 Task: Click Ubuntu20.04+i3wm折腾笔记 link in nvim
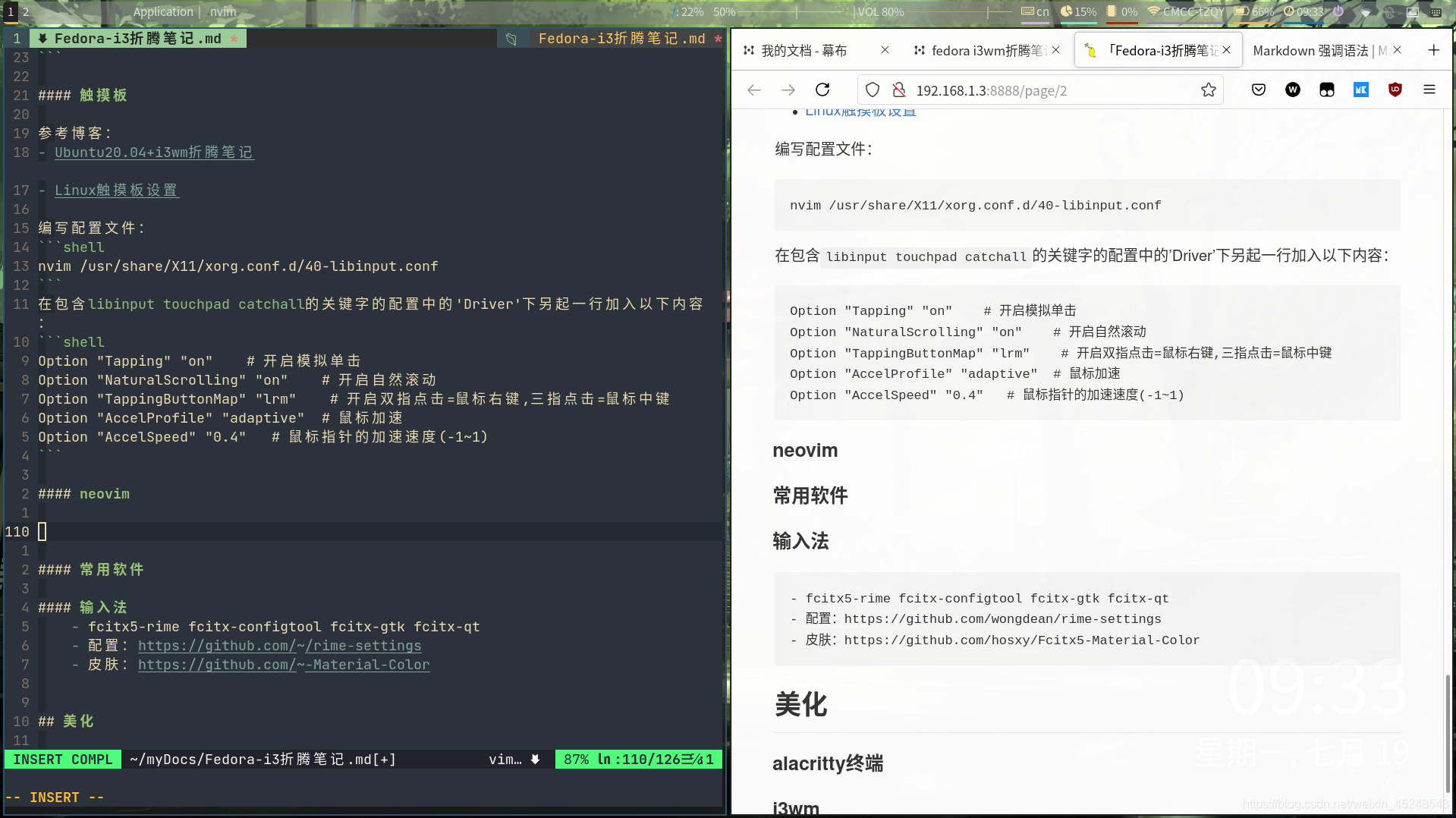(154, 152)
